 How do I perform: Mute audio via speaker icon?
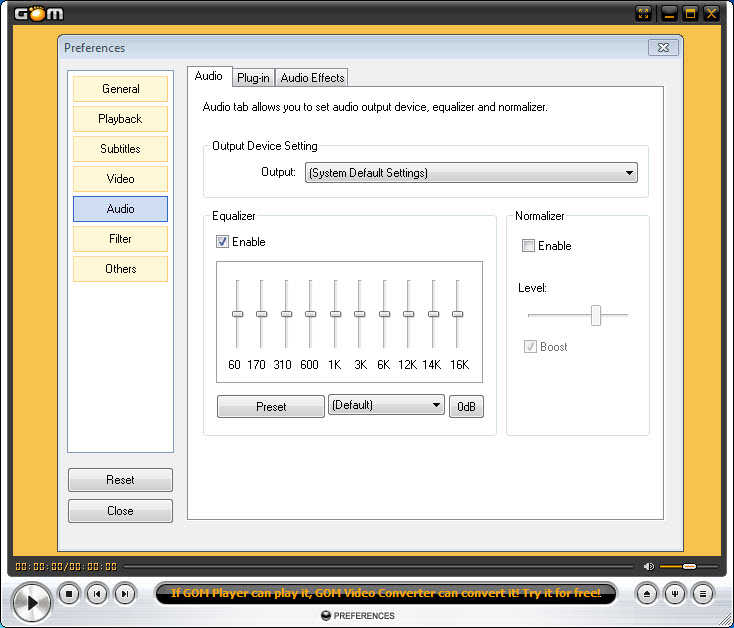649,567
